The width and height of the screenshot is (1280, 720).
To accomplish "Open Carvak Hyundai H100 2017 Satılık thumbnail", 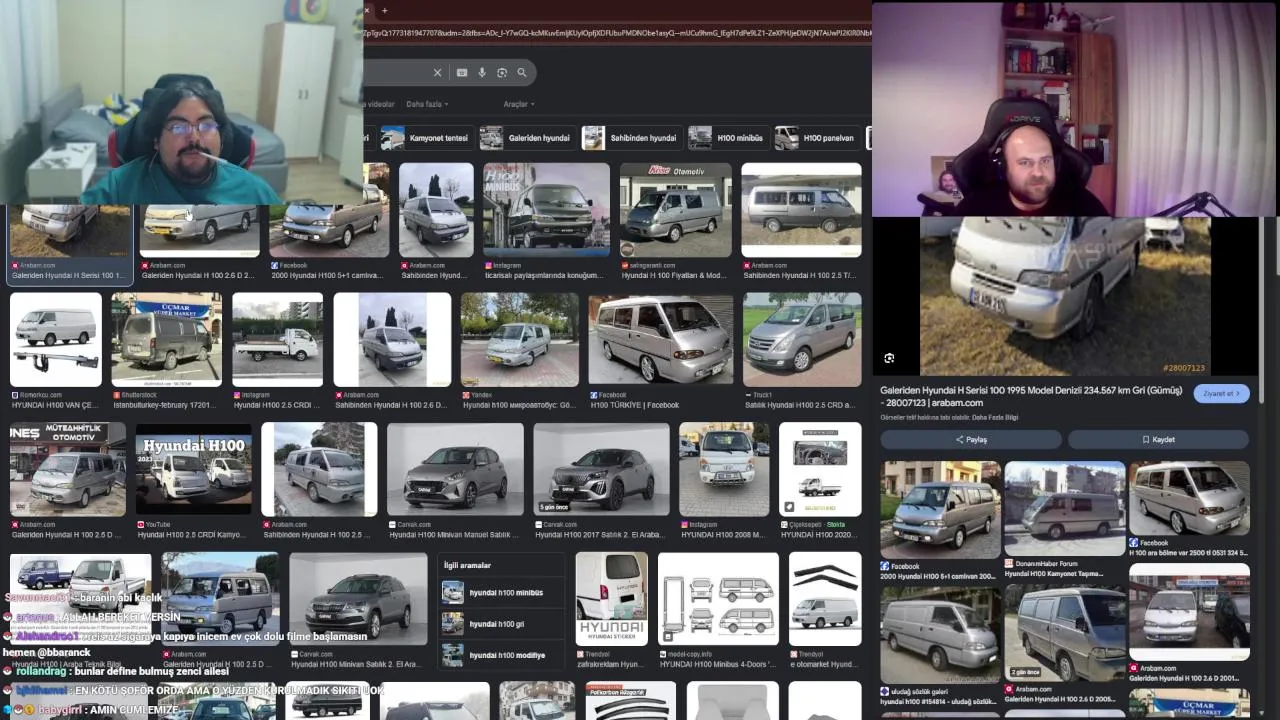I will click(x=602, y=469).
